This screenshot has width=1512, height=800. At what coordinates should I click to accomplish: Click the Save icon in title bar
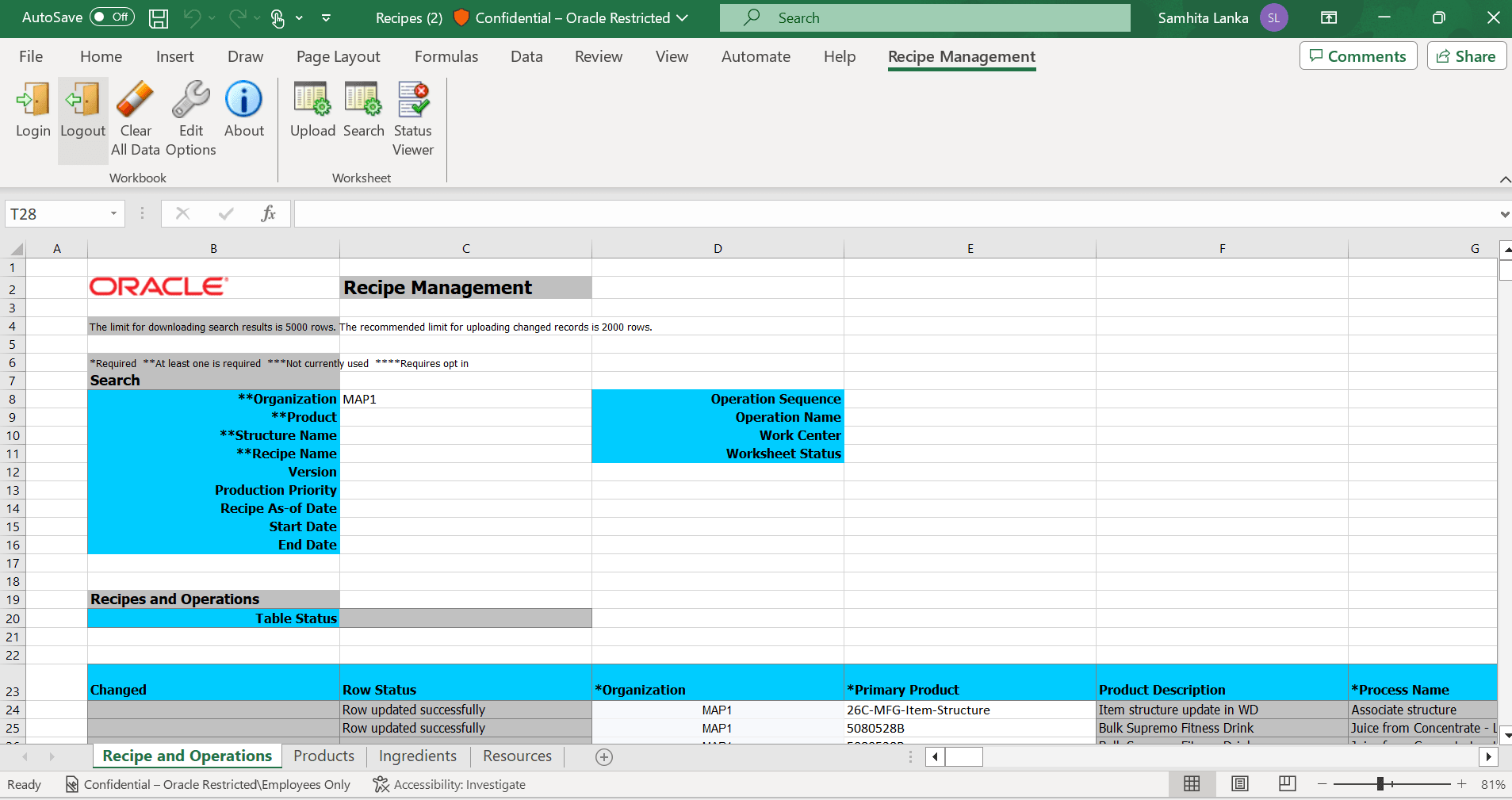point(159,18)
